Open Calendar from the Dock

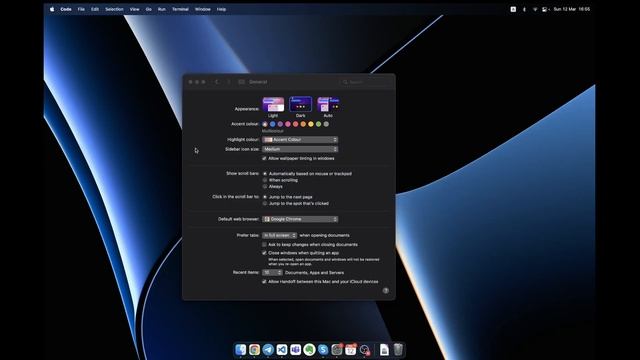point(351,350)
